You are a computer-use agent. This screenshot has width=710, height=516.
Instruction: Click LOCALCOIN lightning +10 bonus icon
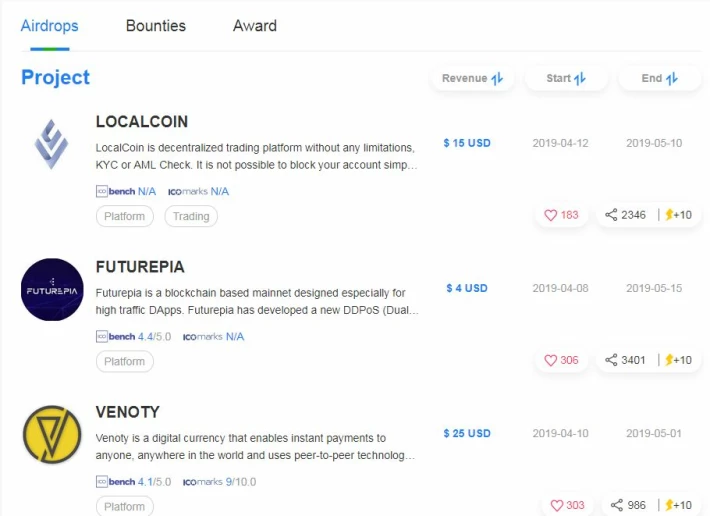point(678,215)
